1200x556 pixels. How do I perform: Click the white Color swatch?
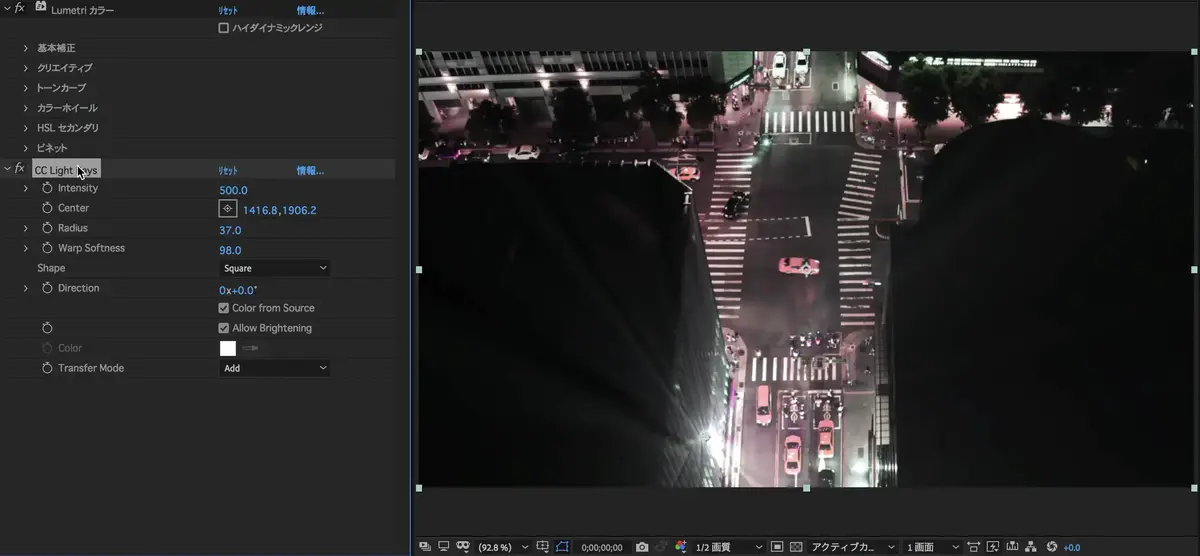[228, 348]
